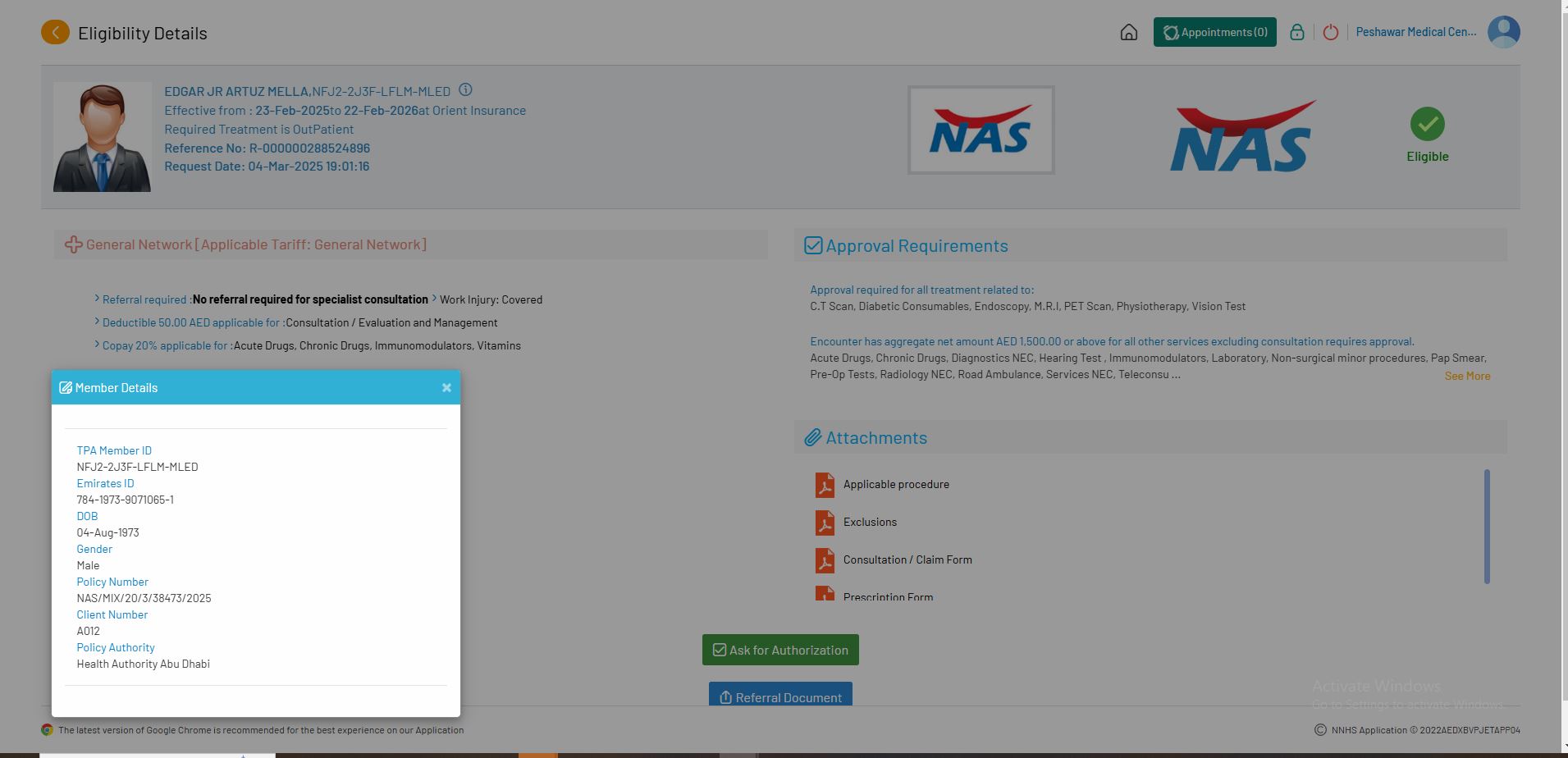Open the Applicable procedure PDF icon
This screenshot has width=1568, height=758.
pyautogui.click(x=825, y=485)
